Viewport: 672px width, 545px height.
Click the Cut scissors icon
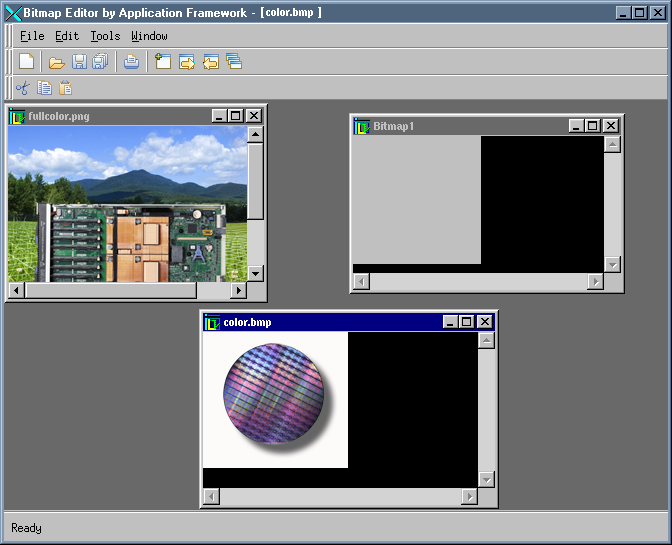[23, 88]
